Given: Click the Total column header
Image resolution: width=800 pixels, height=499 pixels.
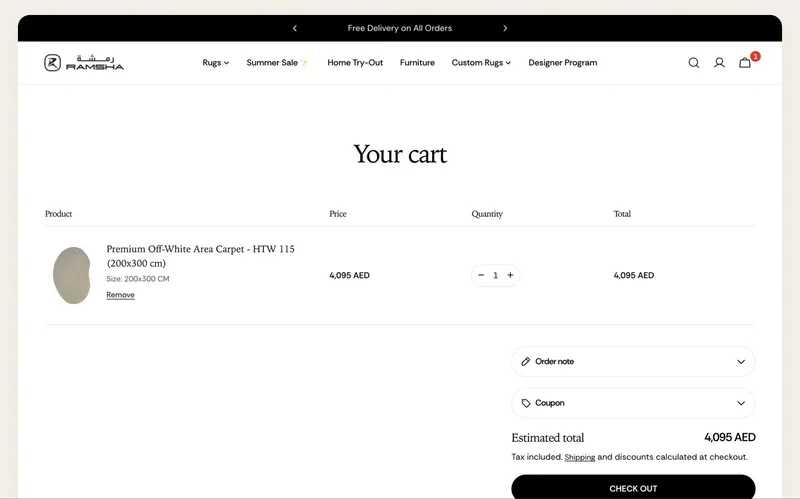Looking at the screenshot, I should (622, 214).
